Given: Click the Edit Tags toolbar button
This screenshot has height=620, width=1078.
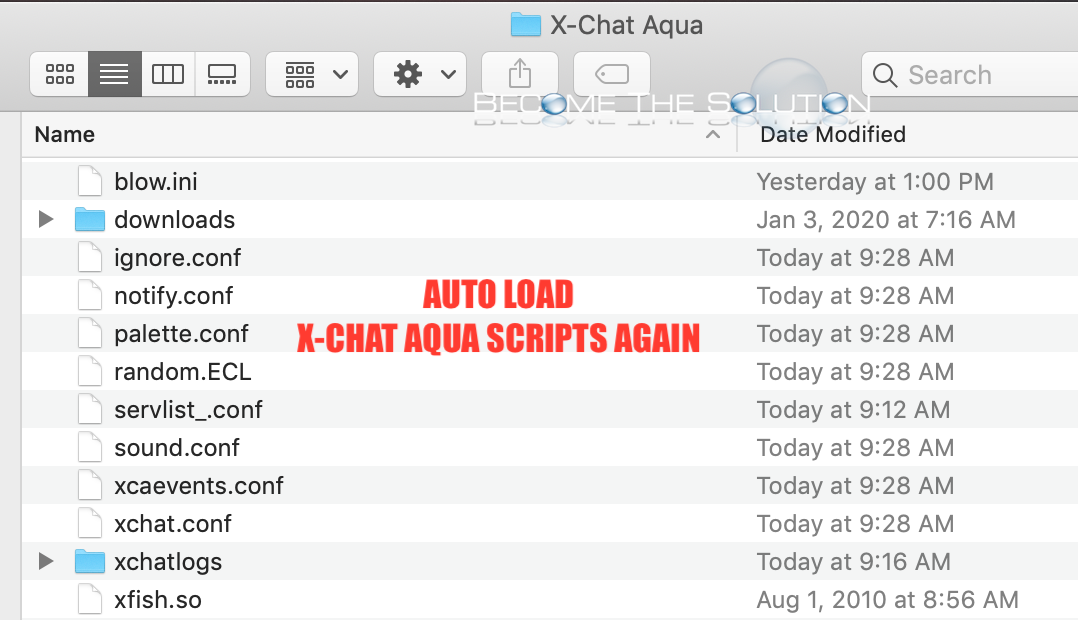Looking at the screenshot, I should click(611, 74).
